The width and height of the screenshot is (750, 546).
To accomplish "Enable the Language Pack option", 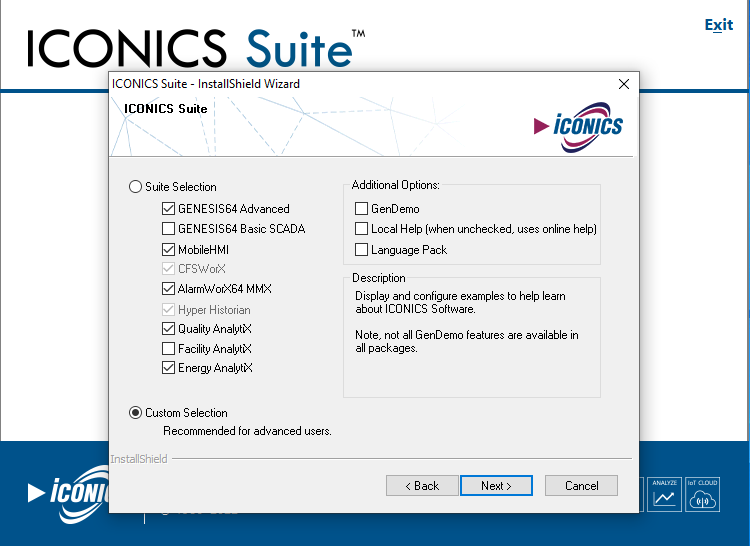I will click(x=362, y=250).
